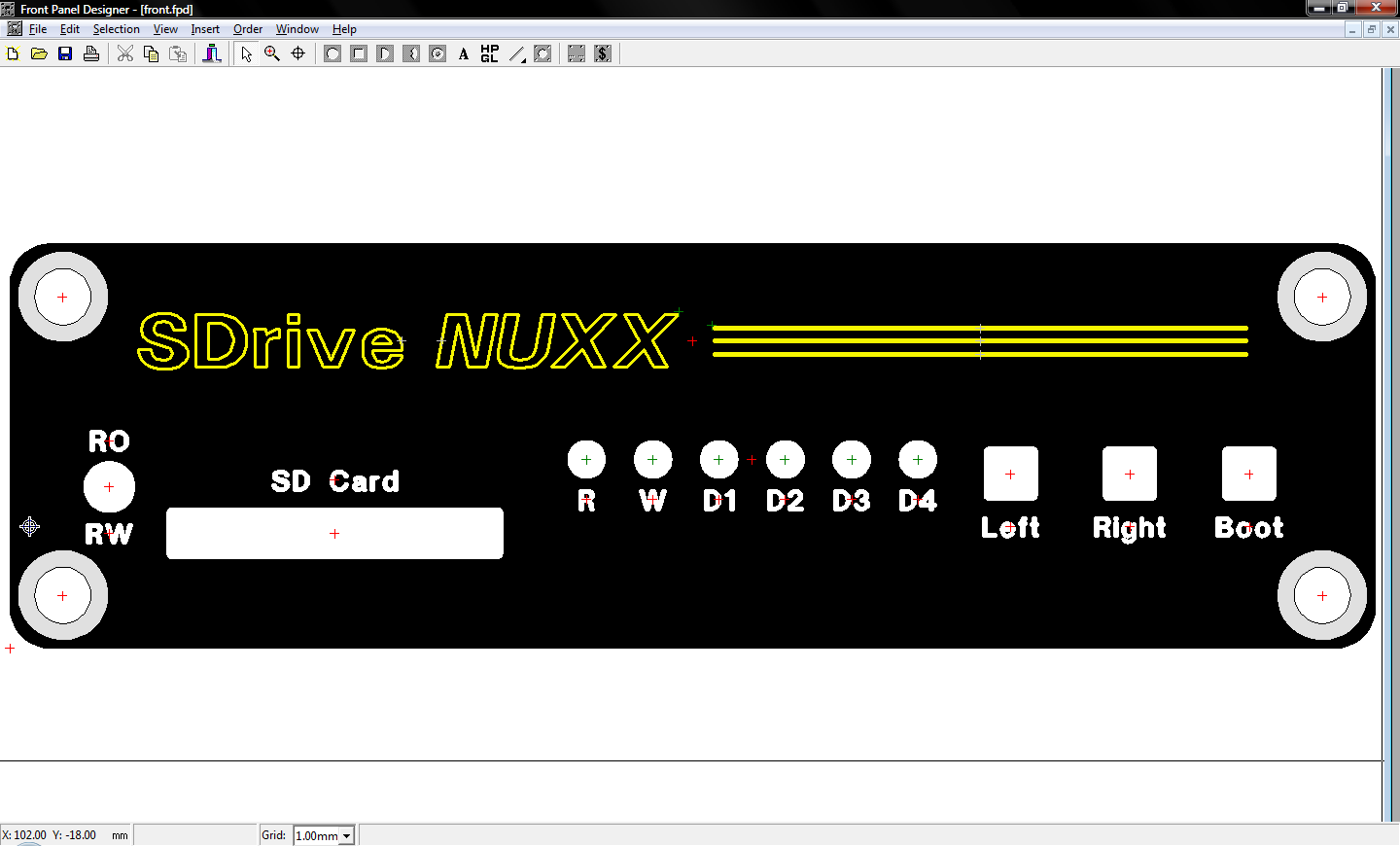Insert a D-hole element
Screen dimensions: 1400x846
click(385, 54)
